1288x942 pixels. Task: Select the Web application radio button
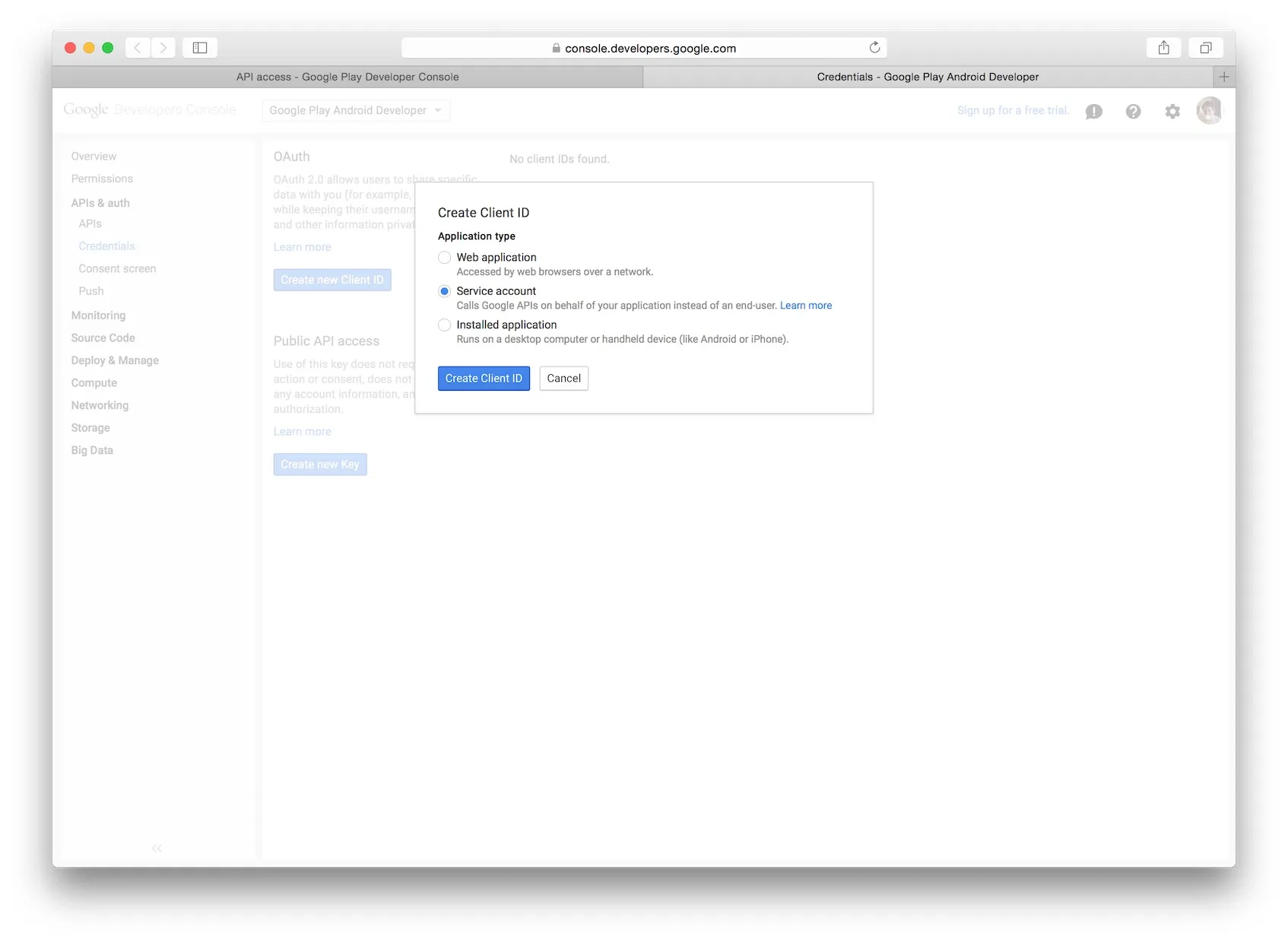click(x=445, y=258)
